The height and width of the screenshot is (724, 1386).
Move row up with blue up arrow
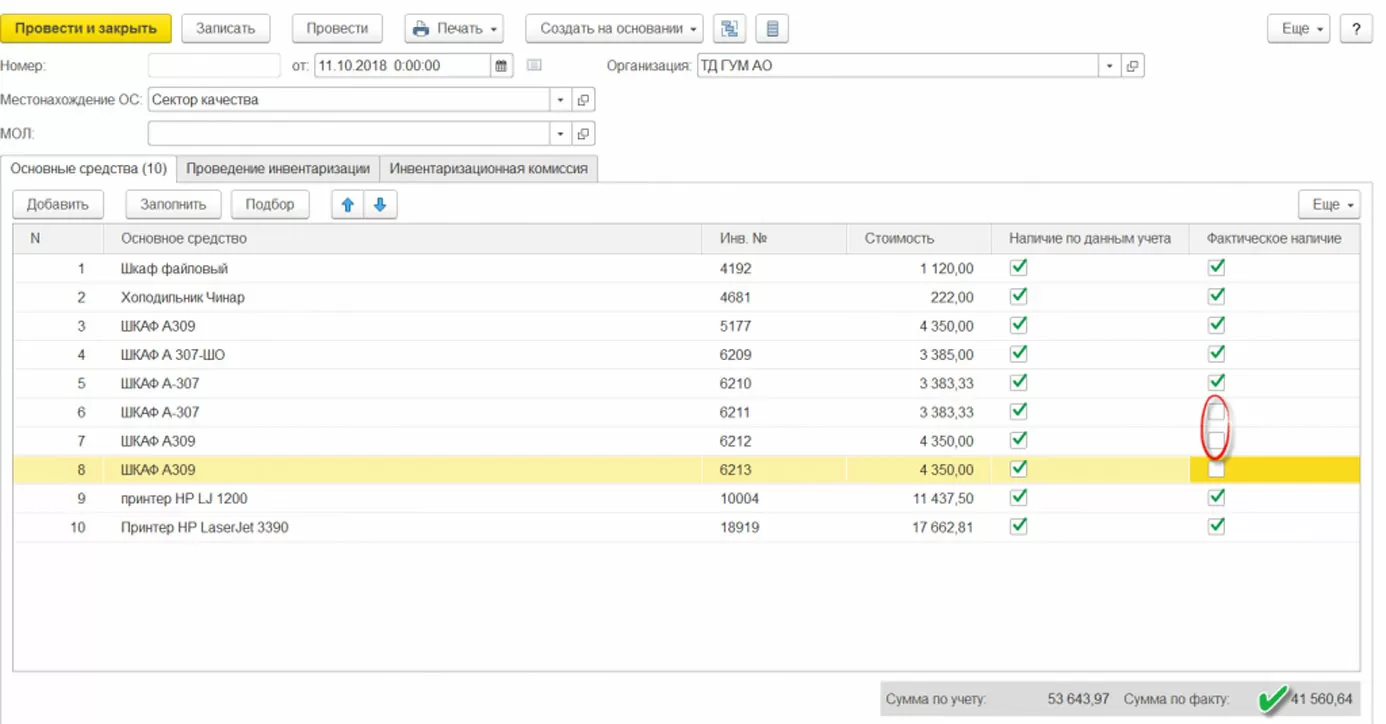tap(348, 204)
